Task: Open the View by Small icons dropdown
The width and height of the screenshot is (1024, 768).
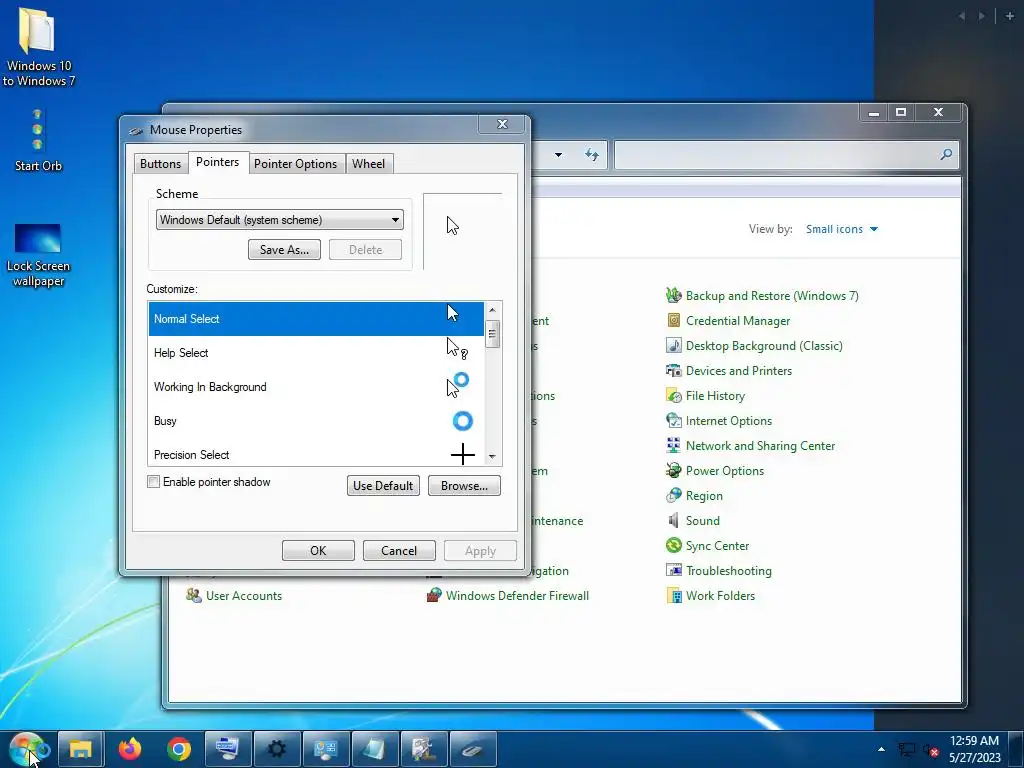Action: click(x=842, y=229)
